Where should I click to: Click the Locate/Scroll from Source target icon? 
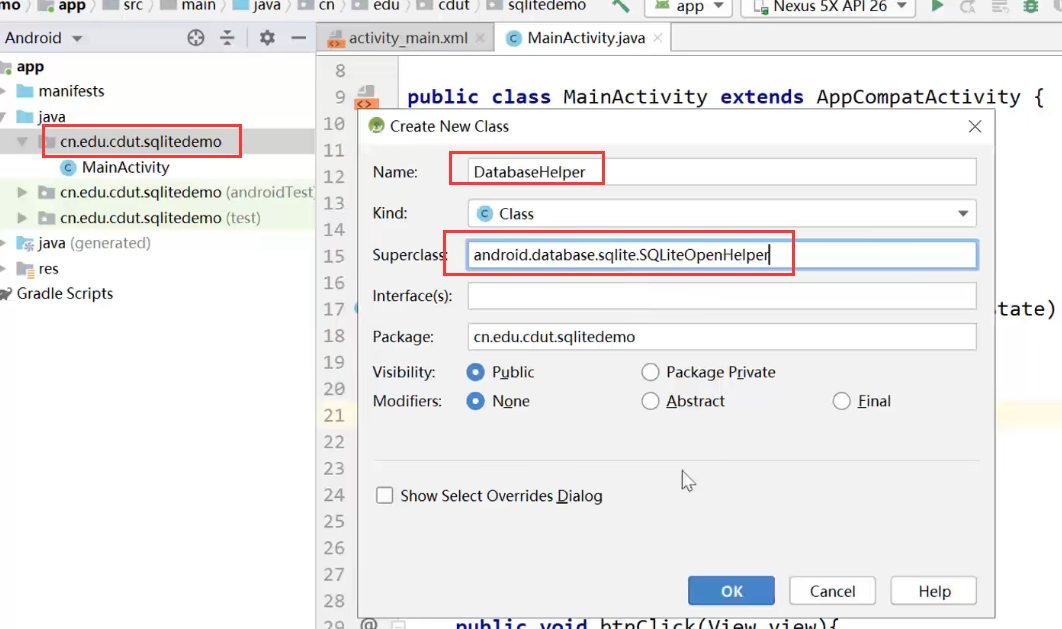[196, 38]
